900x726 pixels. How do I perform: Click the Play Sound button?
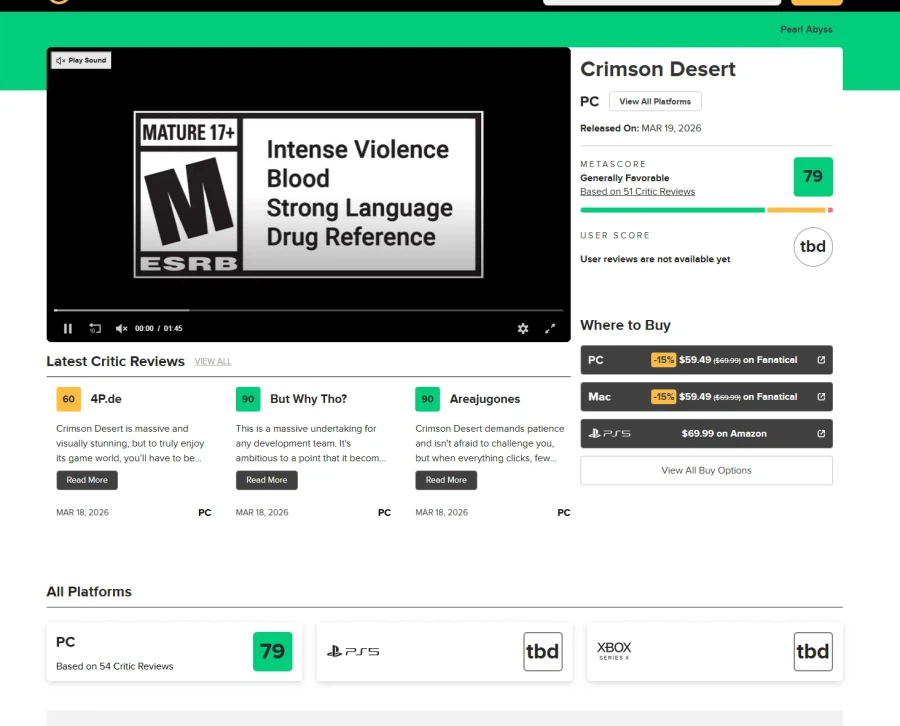click(81, 60)
